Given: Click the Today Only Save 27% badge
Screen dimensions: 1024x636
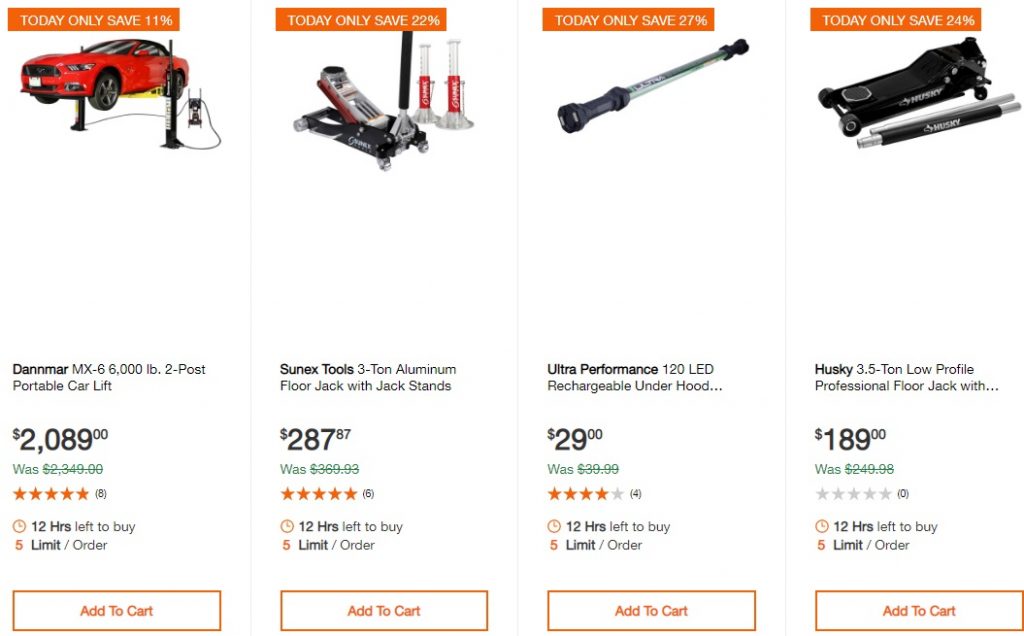Looking at the screenshot, I should point(630,20).
